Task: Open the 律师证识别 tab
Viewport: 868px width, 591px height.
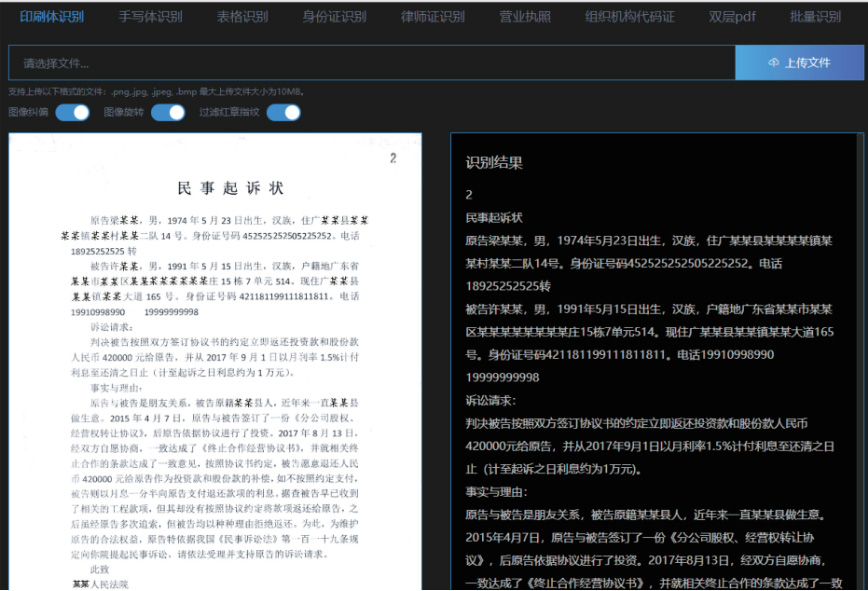Action: coord(433,17)
